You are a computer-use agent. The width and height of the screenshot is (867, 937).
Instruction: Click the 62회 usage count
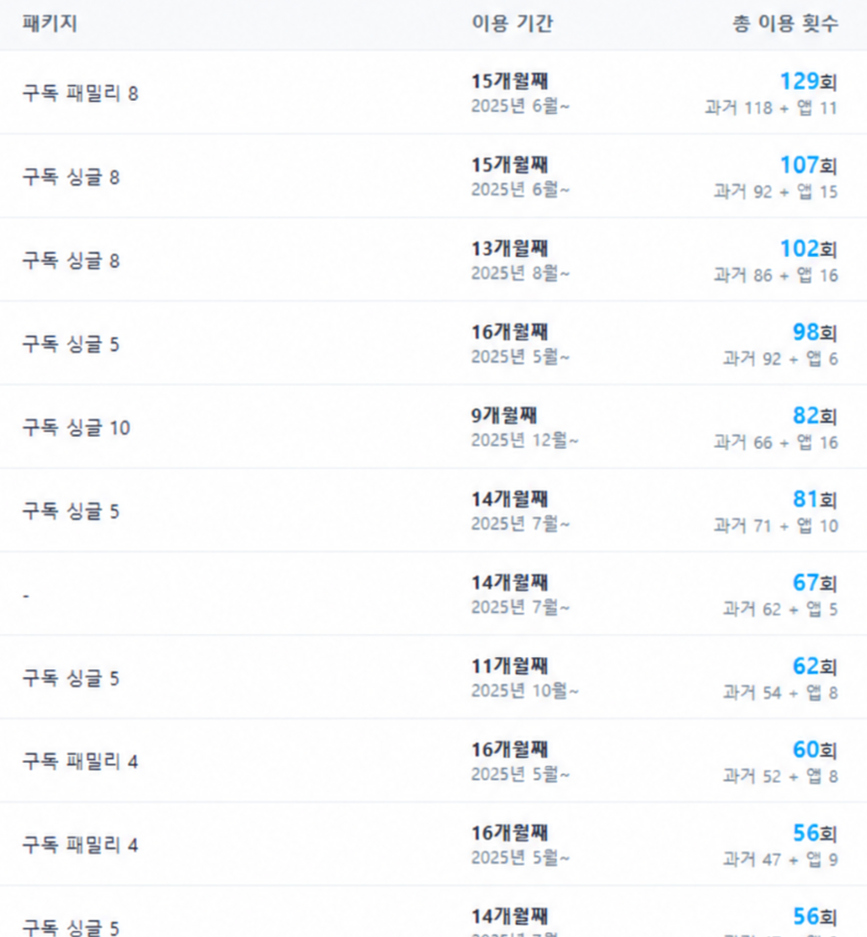815,666
